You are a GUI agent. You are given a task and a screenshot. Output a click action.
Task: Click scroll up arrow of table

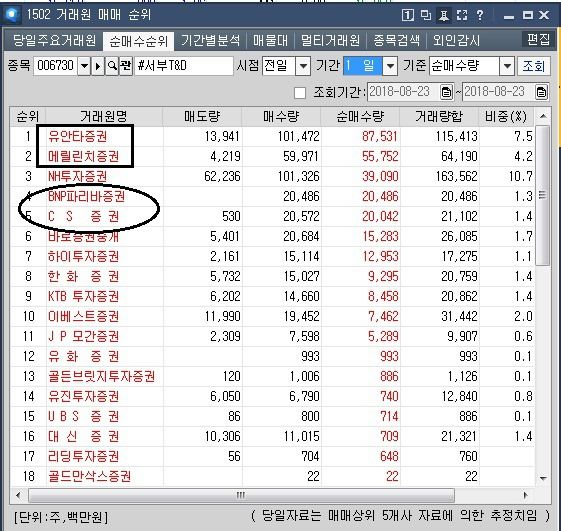(543, 116)
